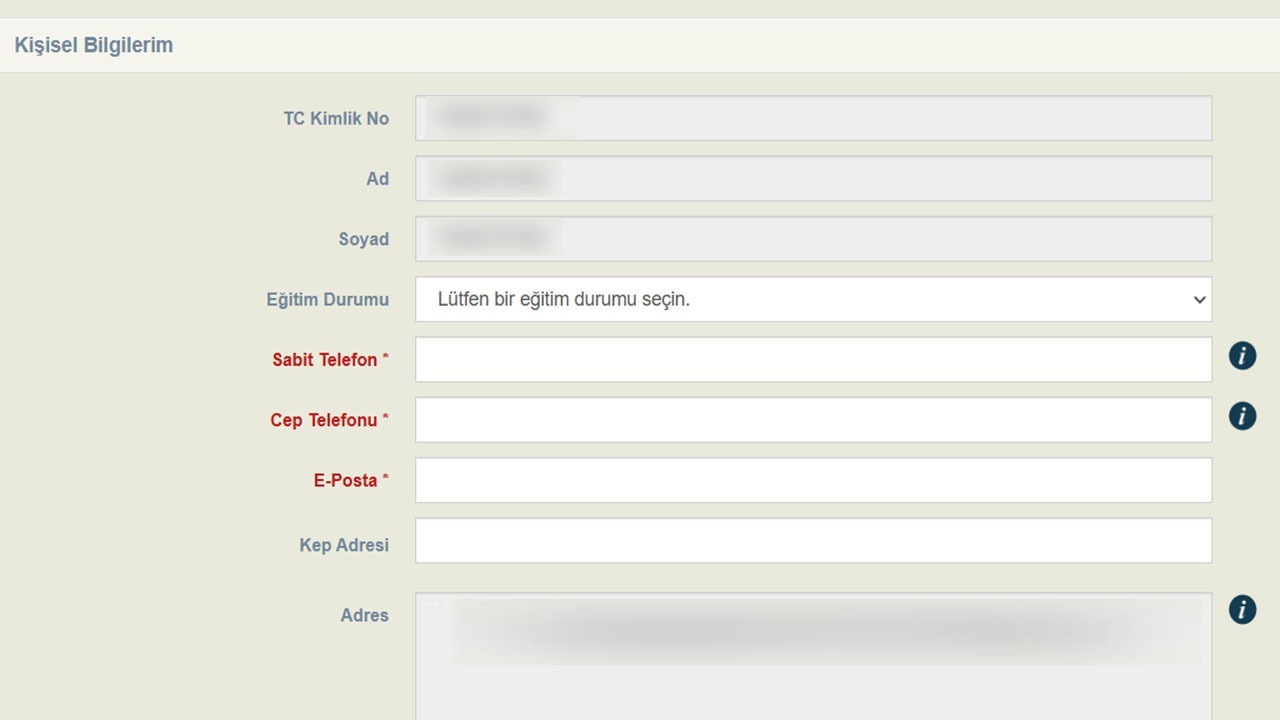The image size is (1280, 720).
Task: Click the TC Kimlik No label
Action: [x=336, y=118]
